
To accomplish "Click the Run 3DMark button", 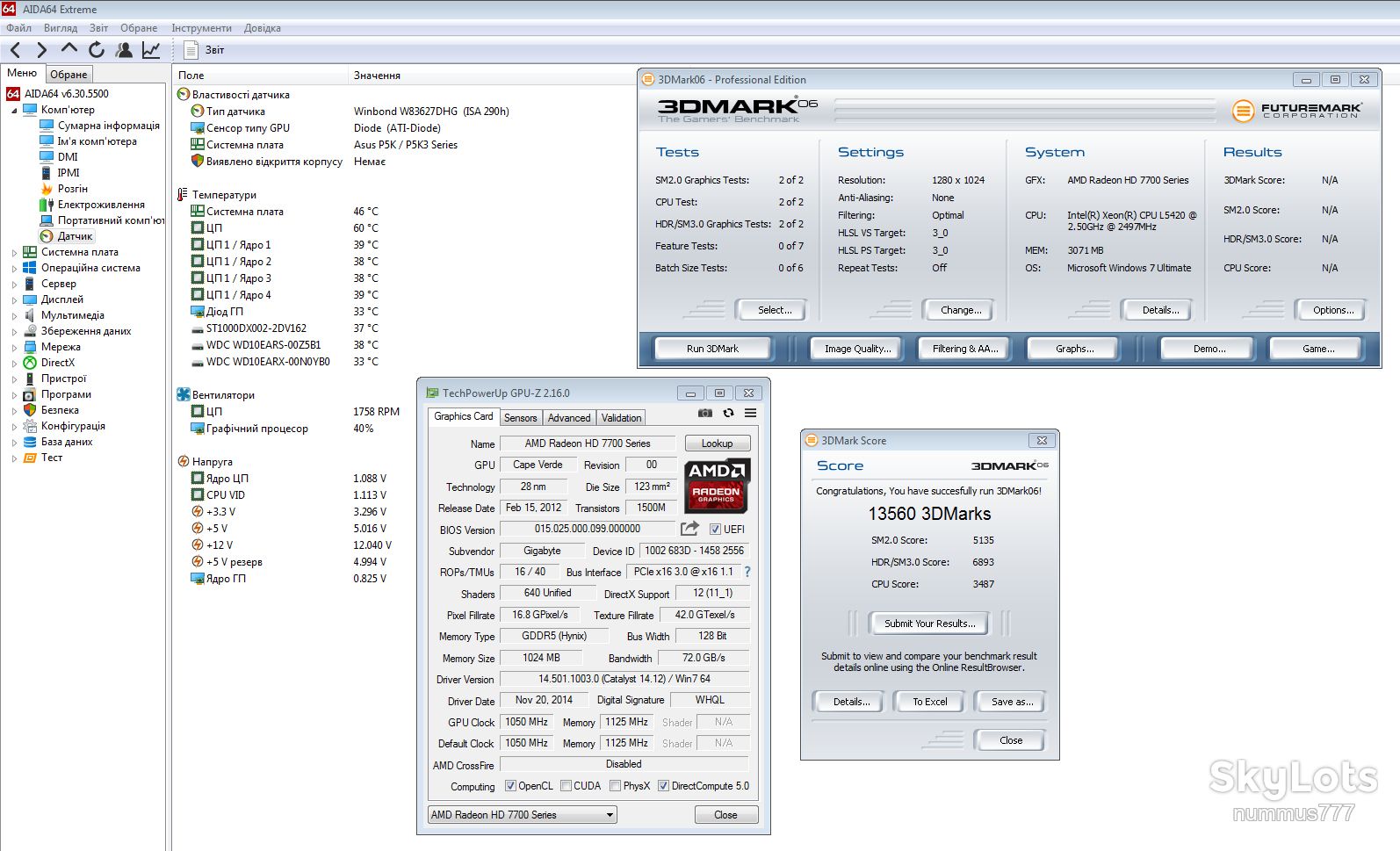I will coord(712,349).
